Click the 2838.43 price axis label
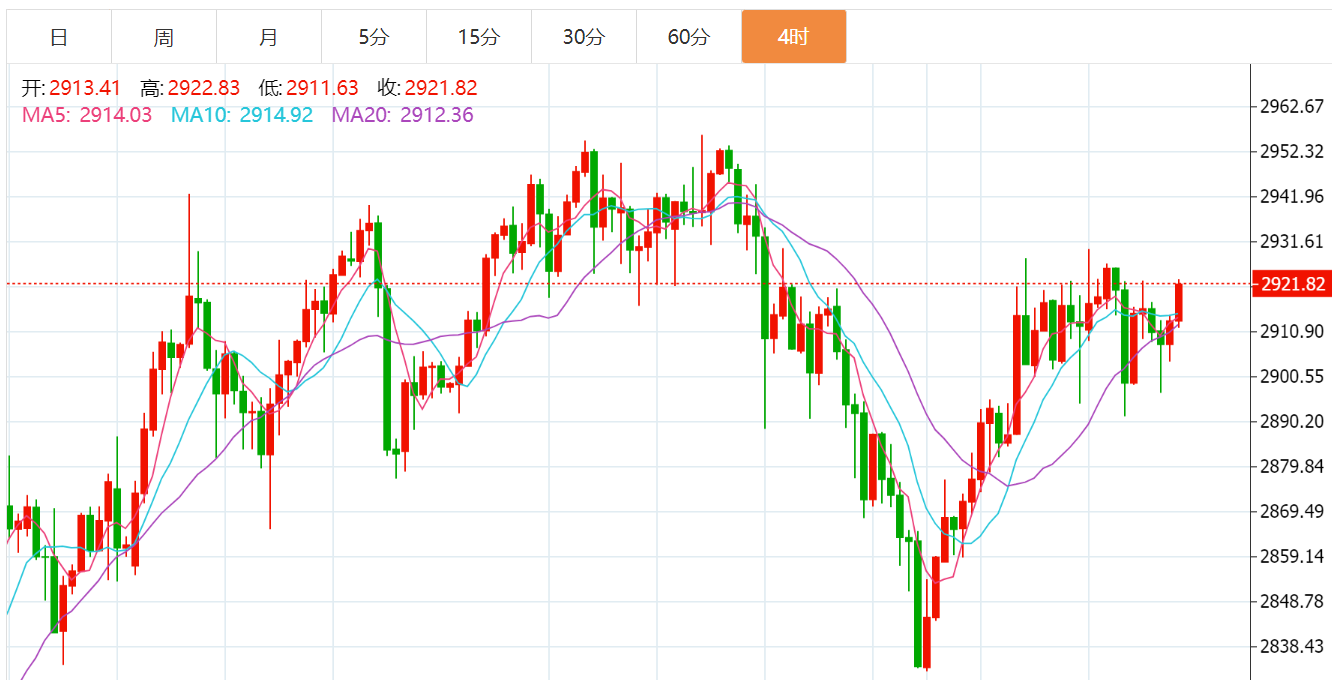The height and width of the screenshot is (680, 1332). tap(1293, 646)
